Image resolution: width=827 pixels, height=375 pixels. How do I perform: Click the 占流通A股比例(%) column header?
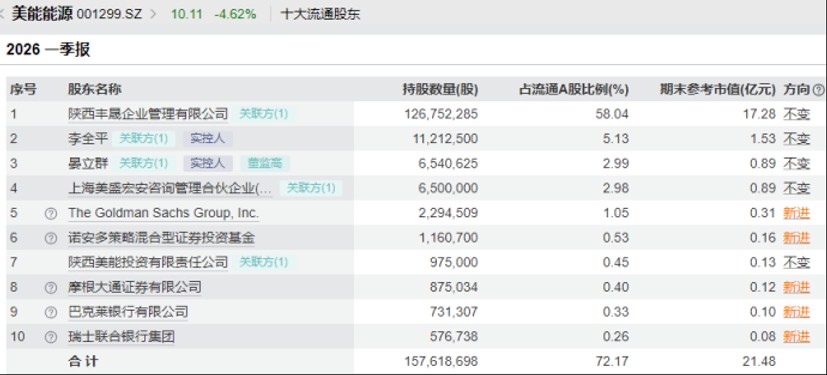point(574,90)
